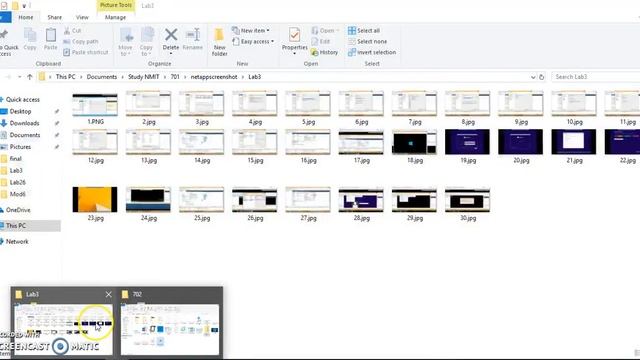Select the 24.jpg thumbnail

(x=148, y=200)
